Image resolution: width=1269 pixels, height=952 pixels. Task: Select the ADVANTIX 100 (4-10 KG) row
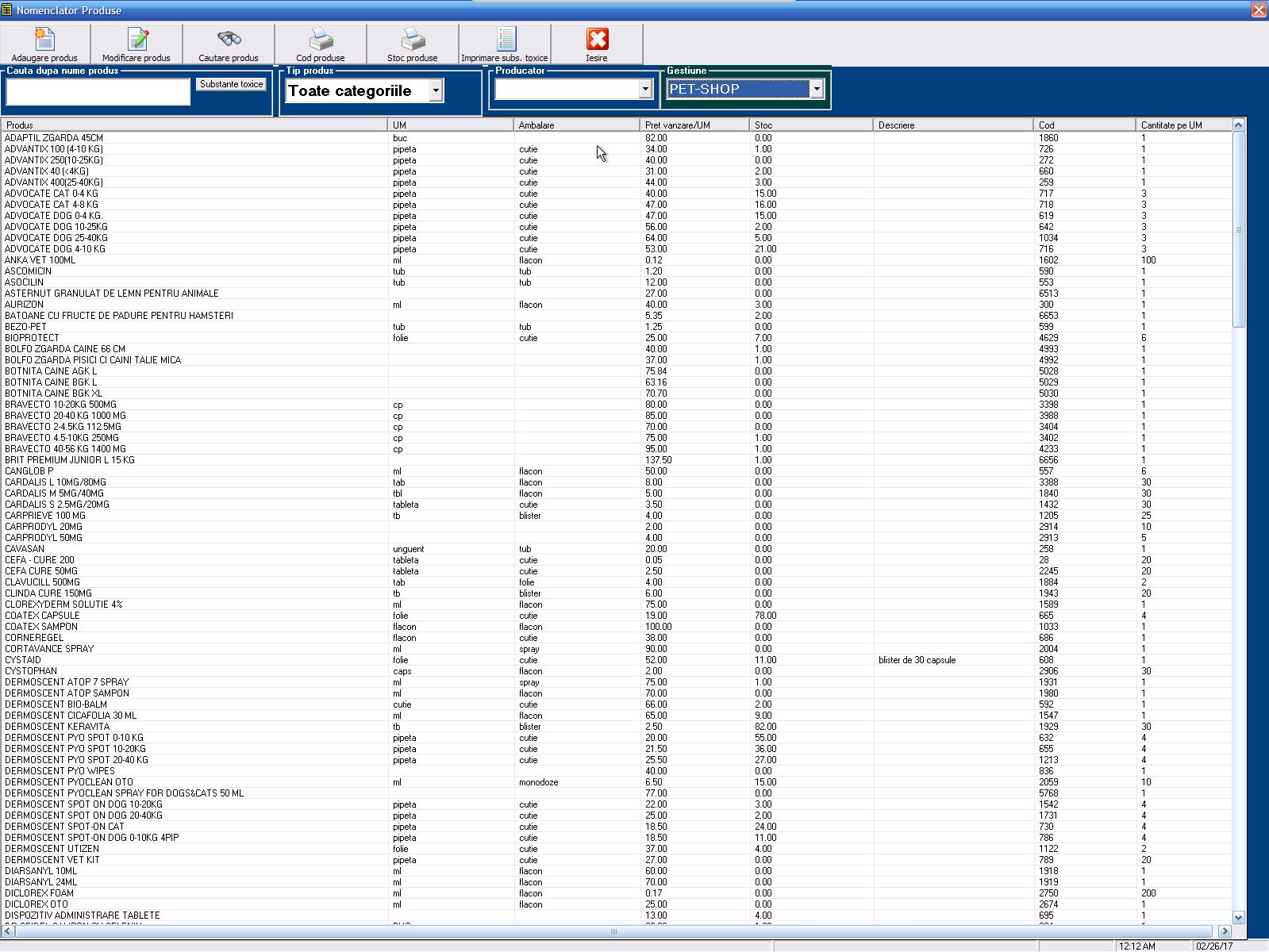[616, 149]
